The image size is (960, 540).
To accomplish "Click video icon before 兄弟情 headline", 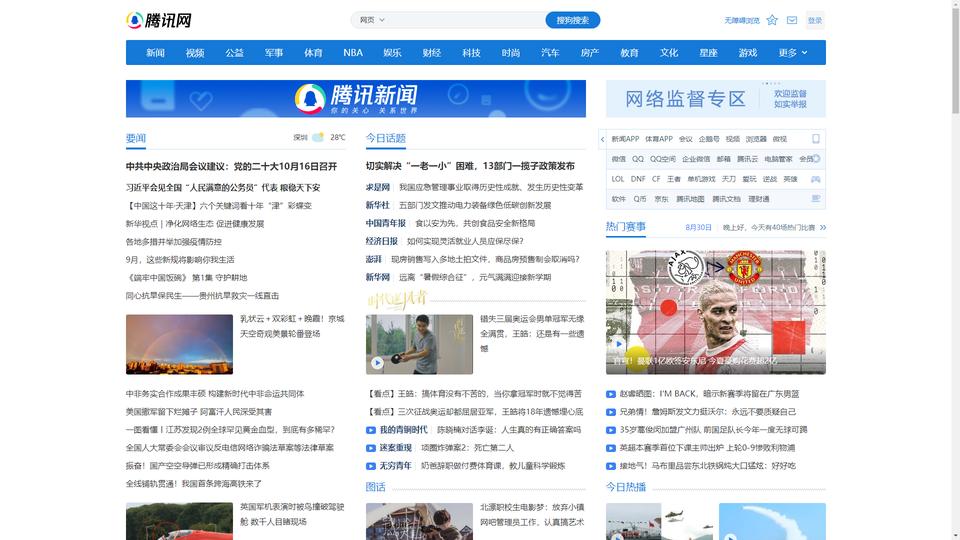I will pyautogui.click(x=610, y=412).
